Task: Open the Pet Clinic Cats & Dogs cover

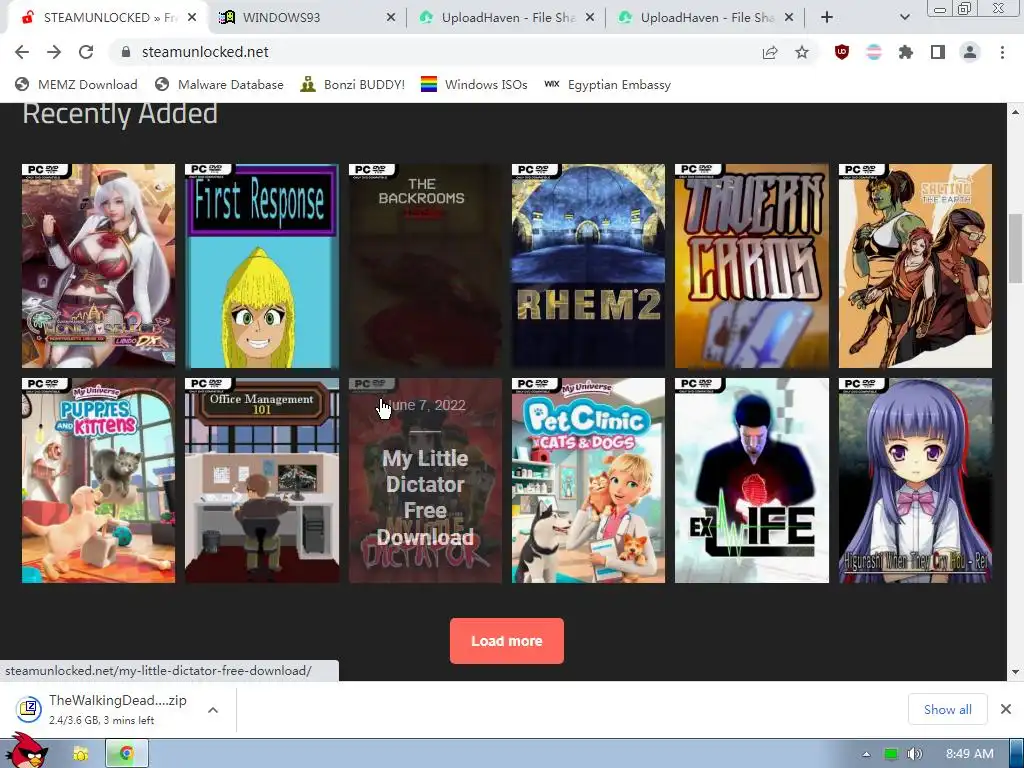Action: tap(588, 480)
